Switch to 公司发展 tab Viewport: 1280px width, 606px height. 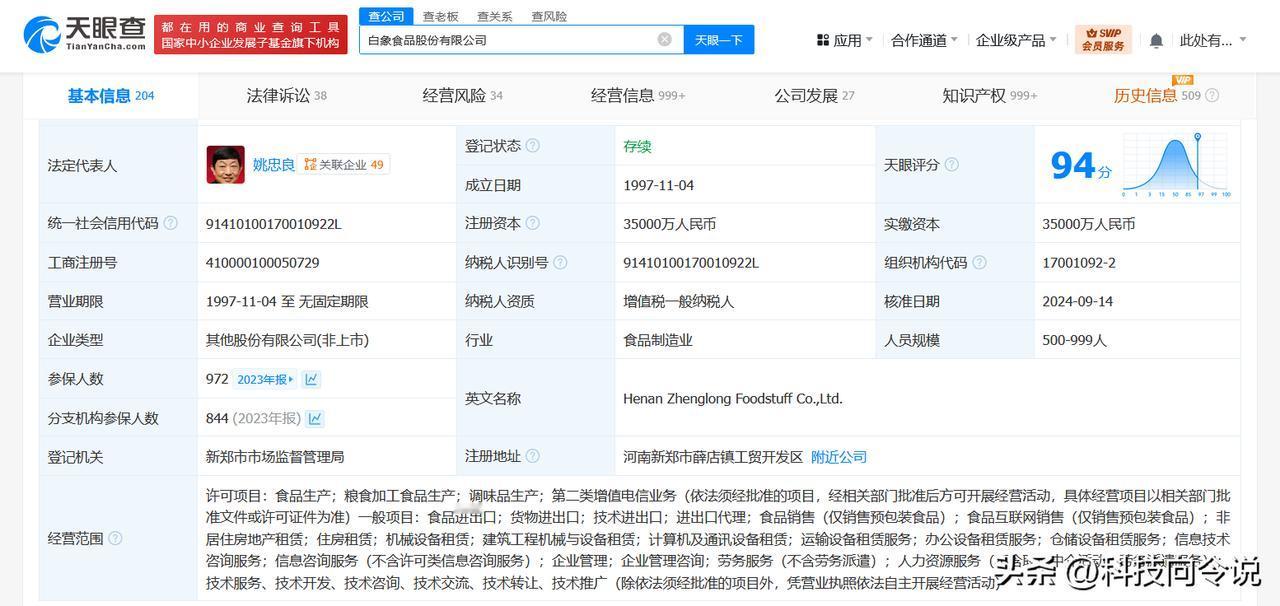(x=814, y=96)
